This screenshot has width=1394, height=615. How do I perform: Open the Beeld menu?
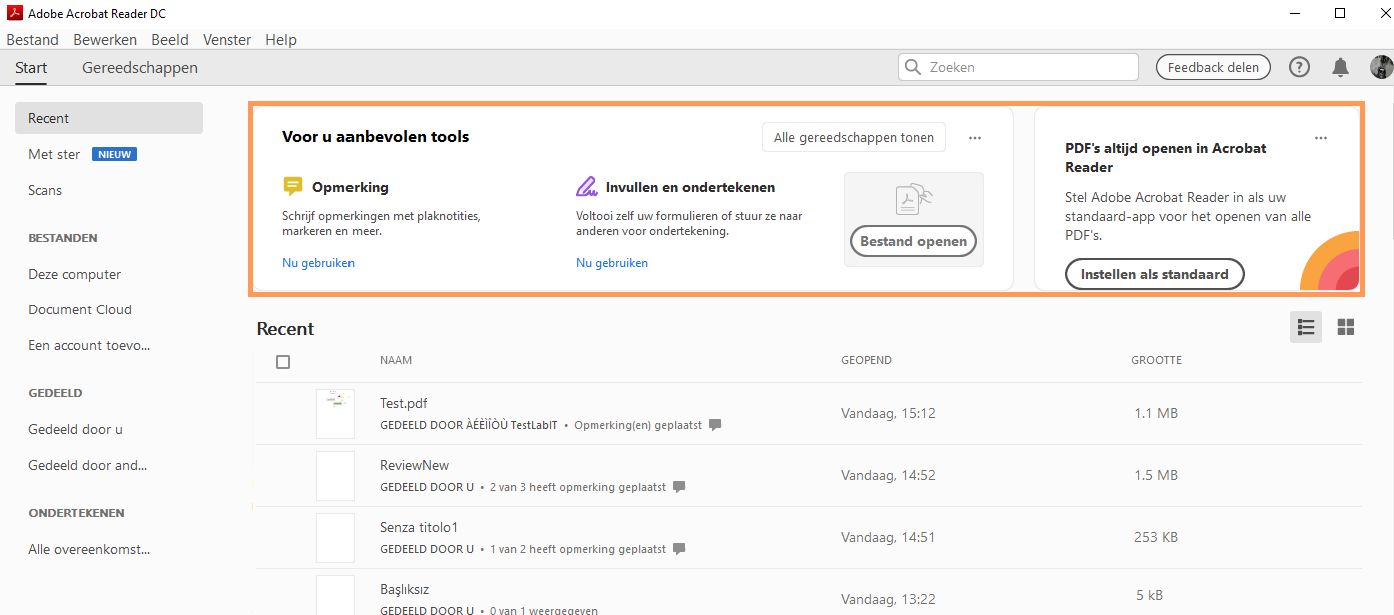[170, 40]
